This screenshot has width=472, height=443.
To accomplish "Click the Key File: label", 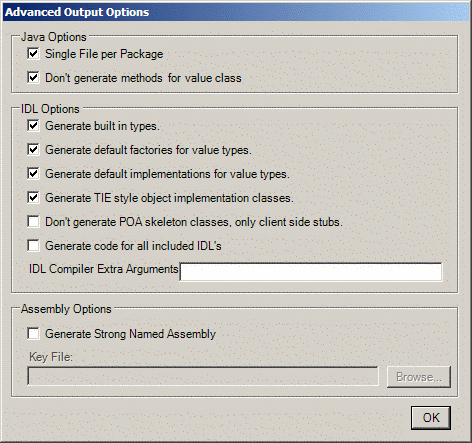I will [51, 357].
